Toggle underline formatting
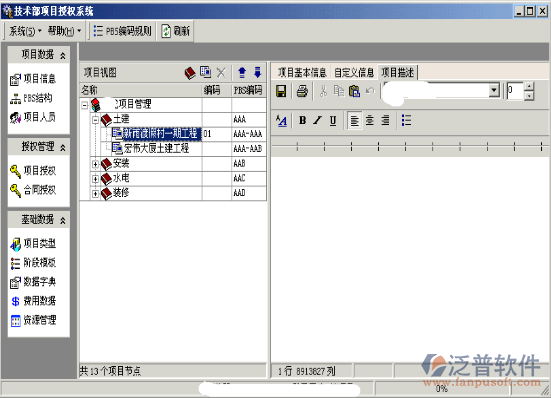The width and height of the screenshot is (551, 398). coord(333,120)
